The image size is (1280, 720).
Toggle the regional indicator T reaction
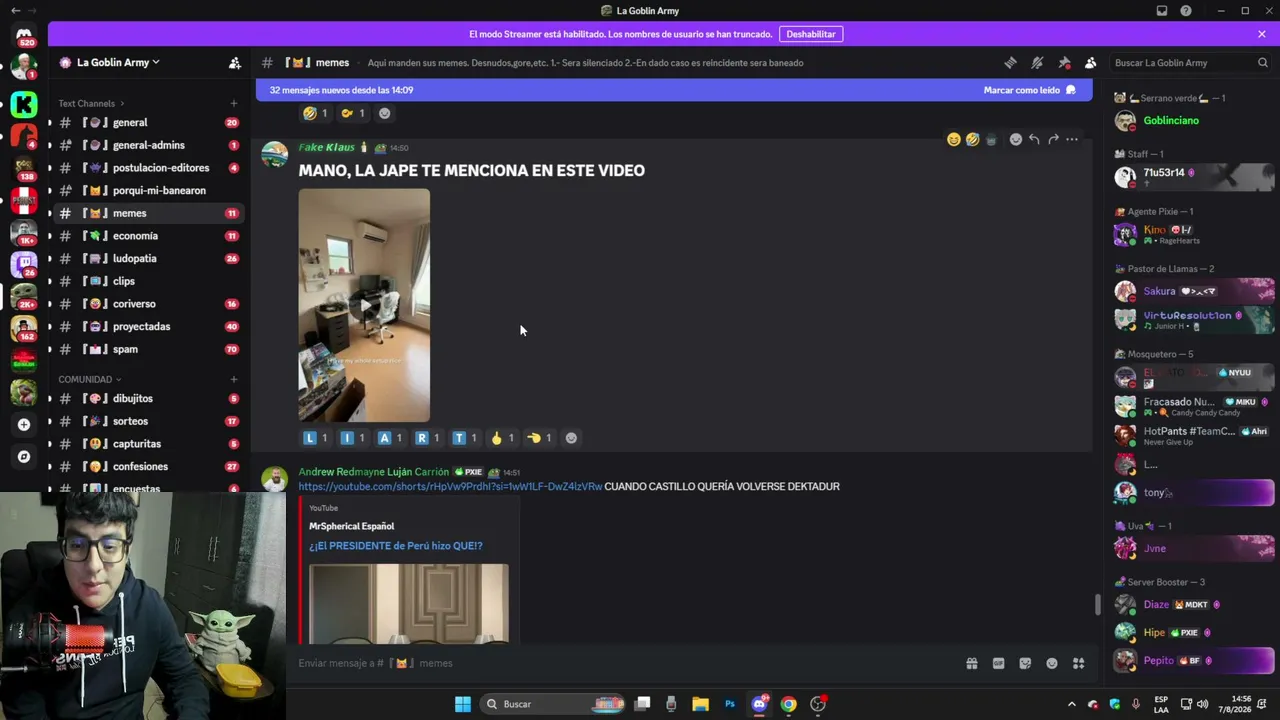pos(465,438)
